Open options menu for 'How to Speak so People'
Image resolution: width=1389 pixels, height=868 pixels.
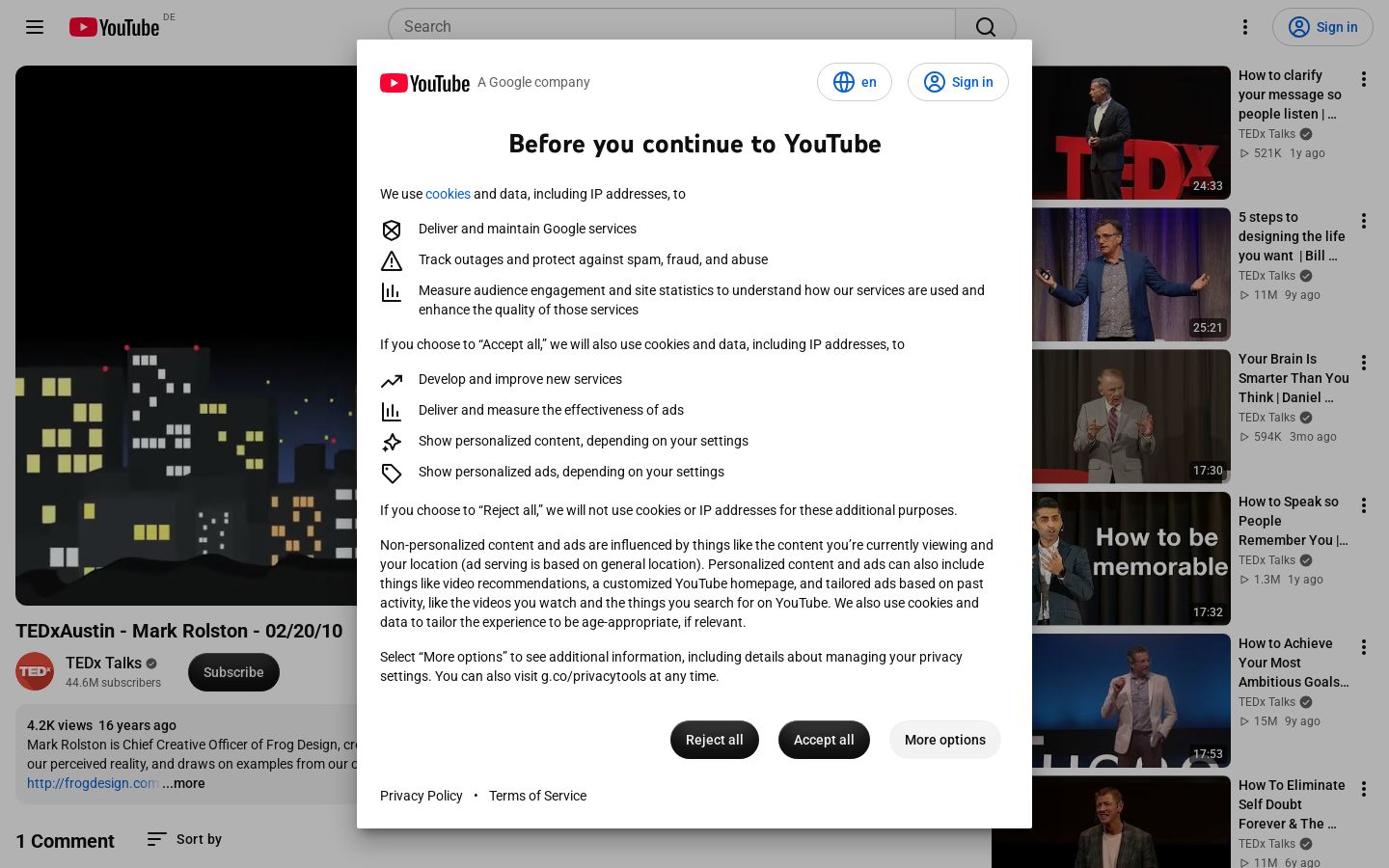pyautogui.click(x=1364, y=505)
